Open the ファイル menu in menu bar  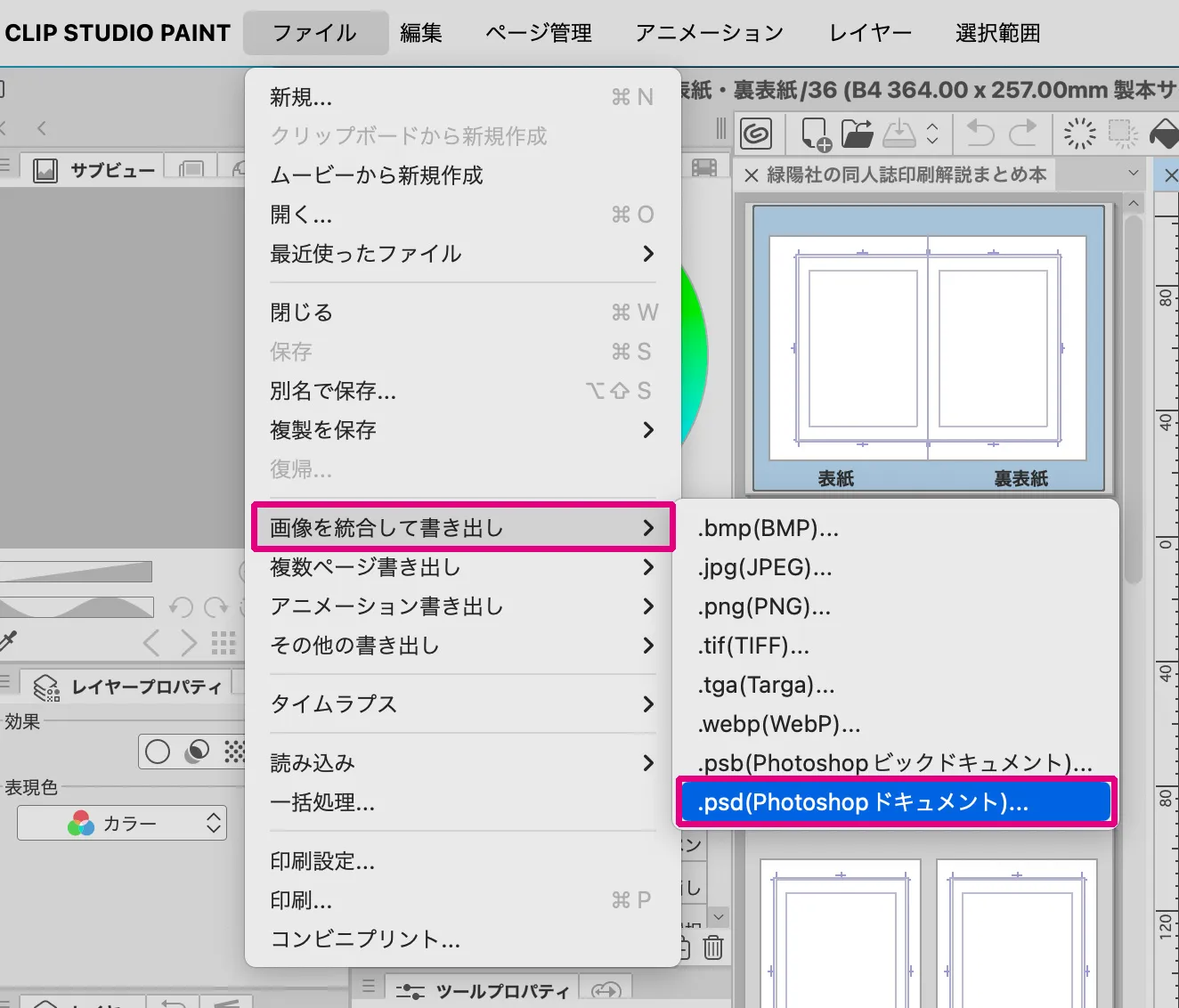click(x=315, y=33)
